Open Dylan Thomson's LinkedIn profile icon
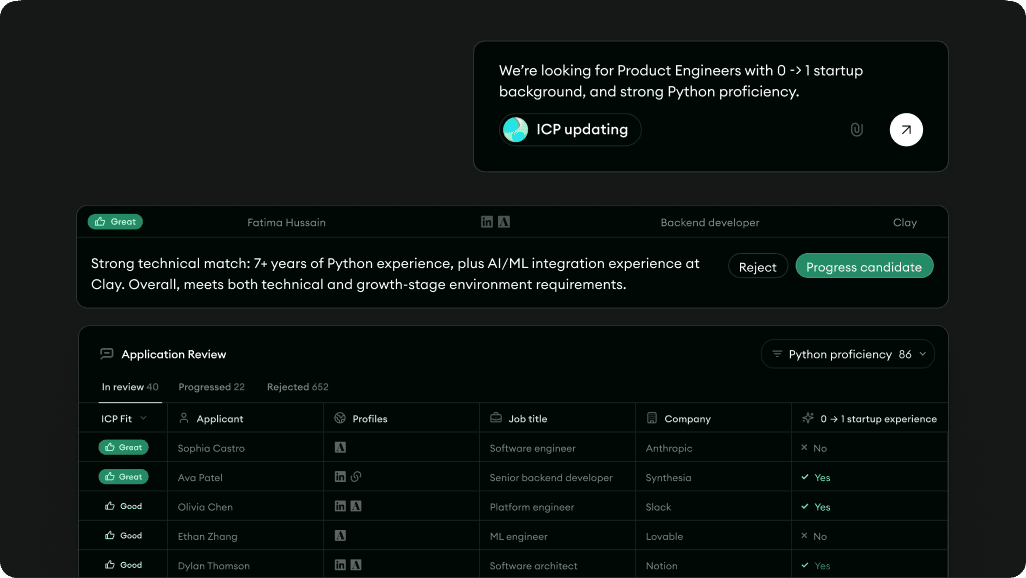Viewport: 1026px width, 578px height. pyautogui.click(x=341, y=565)
